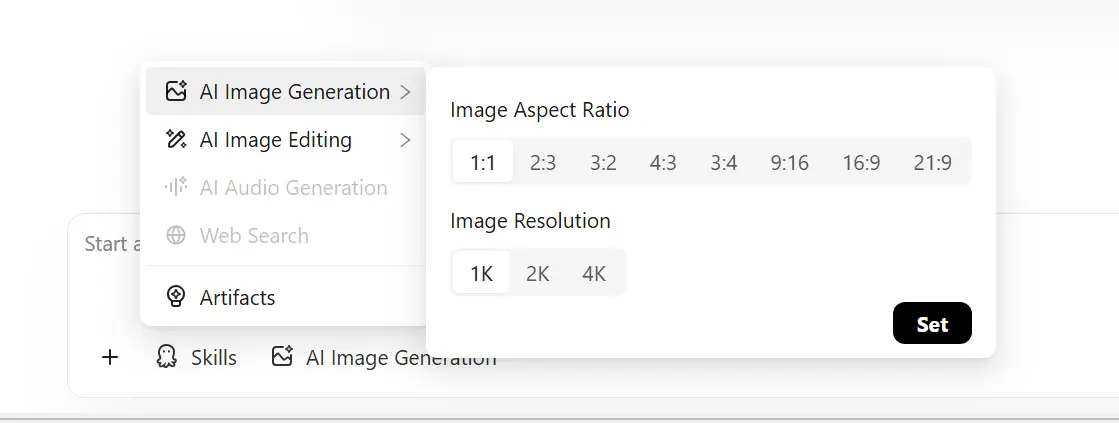
Task: Click the Skills label in the toolbar
Action: point(214,357)
